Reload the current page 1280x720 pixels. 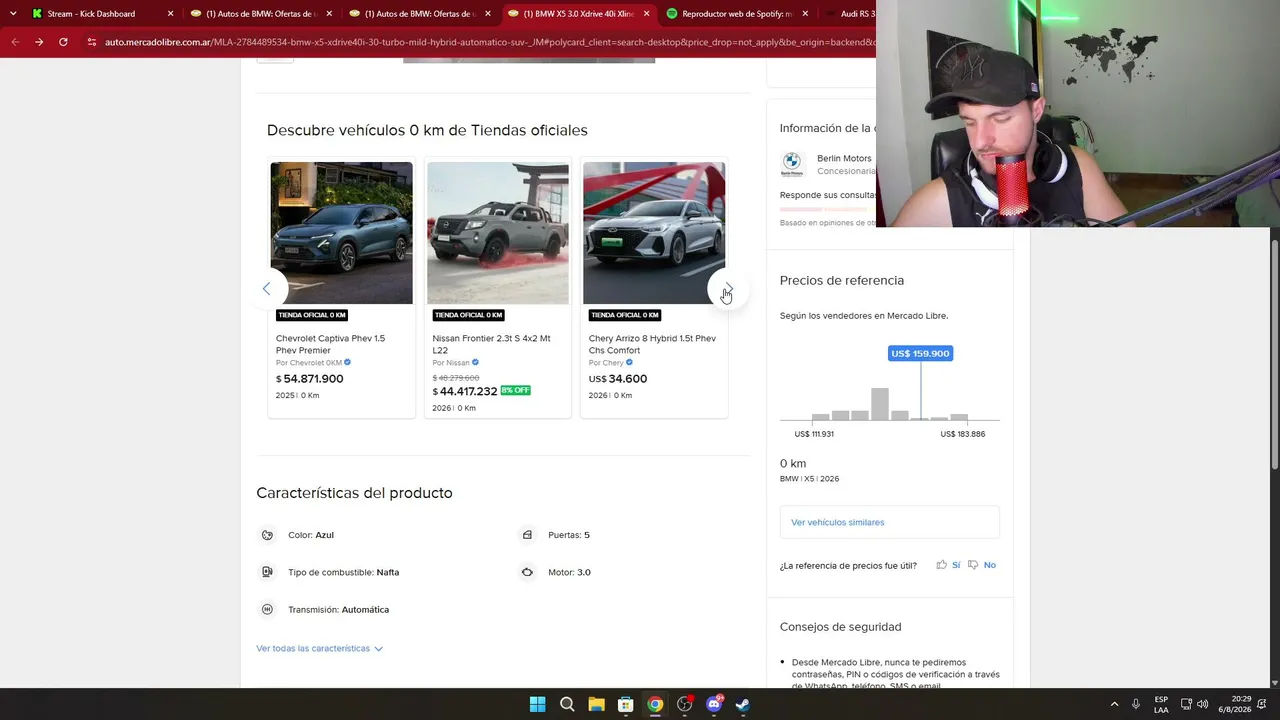coord(63,42)
